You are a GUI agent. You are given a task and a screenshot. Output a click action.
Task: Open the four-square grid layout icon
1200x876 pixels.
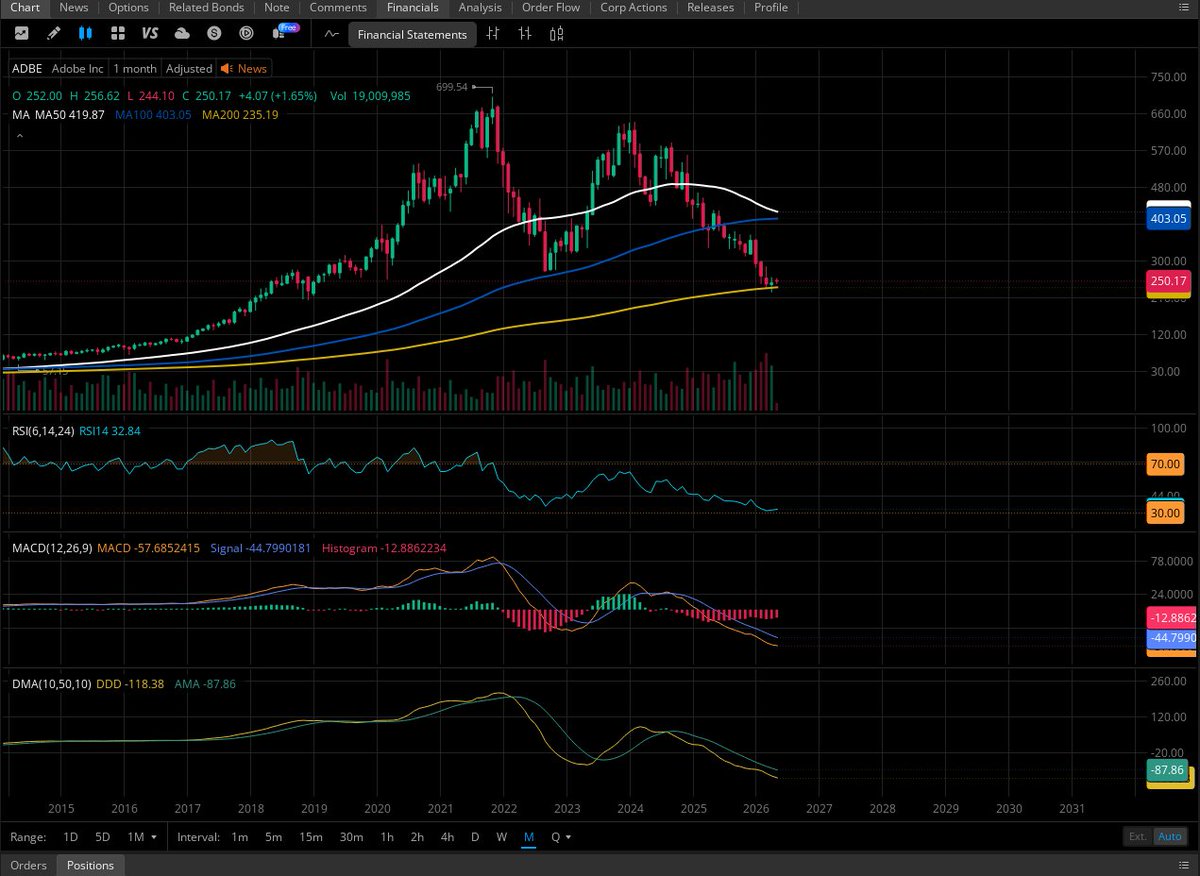click(x=117, y=33)
